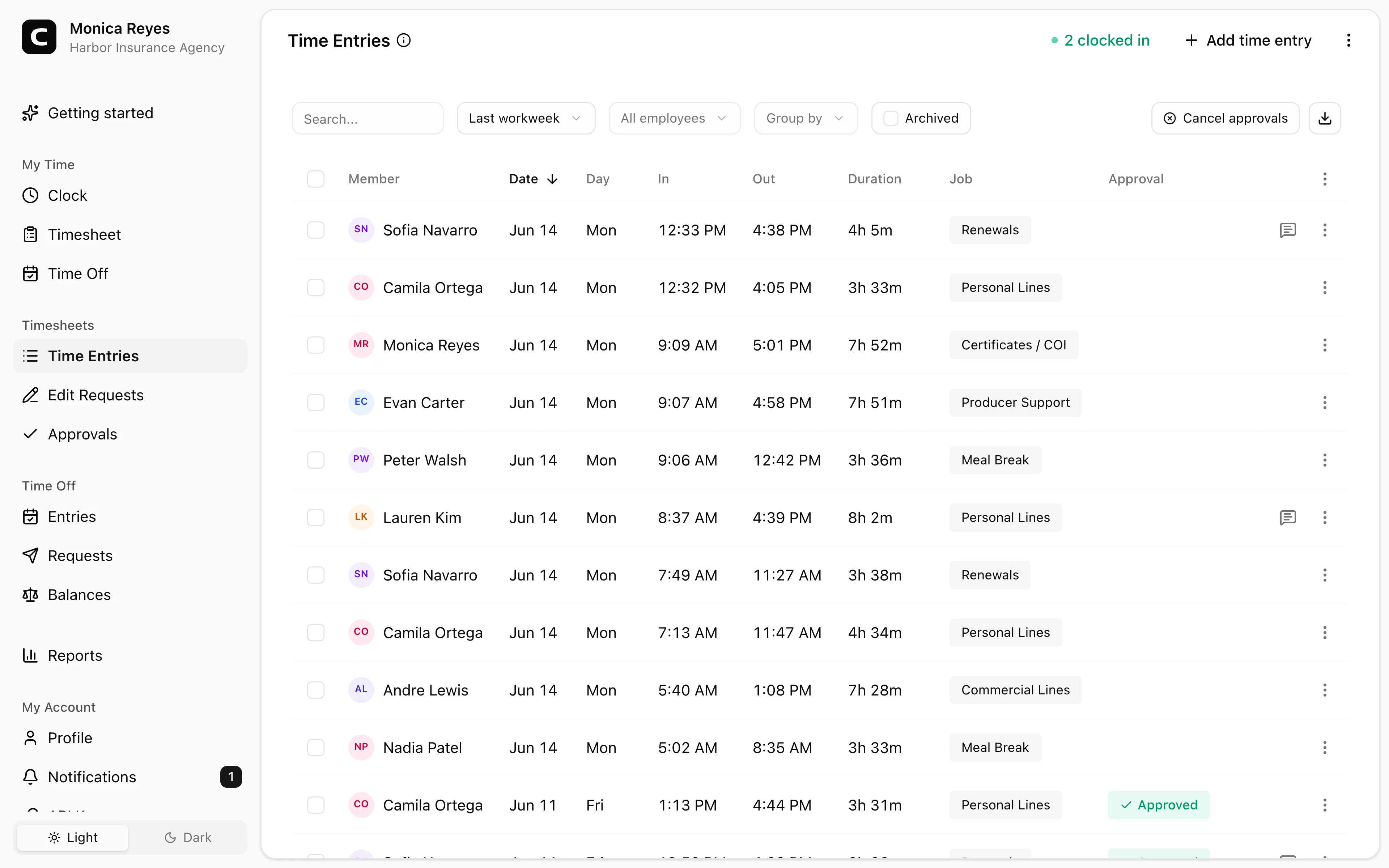The image size is (1389, 868).
Task: Click the download export icon button
Action: pyautogui.click(x=1325, y=118)
